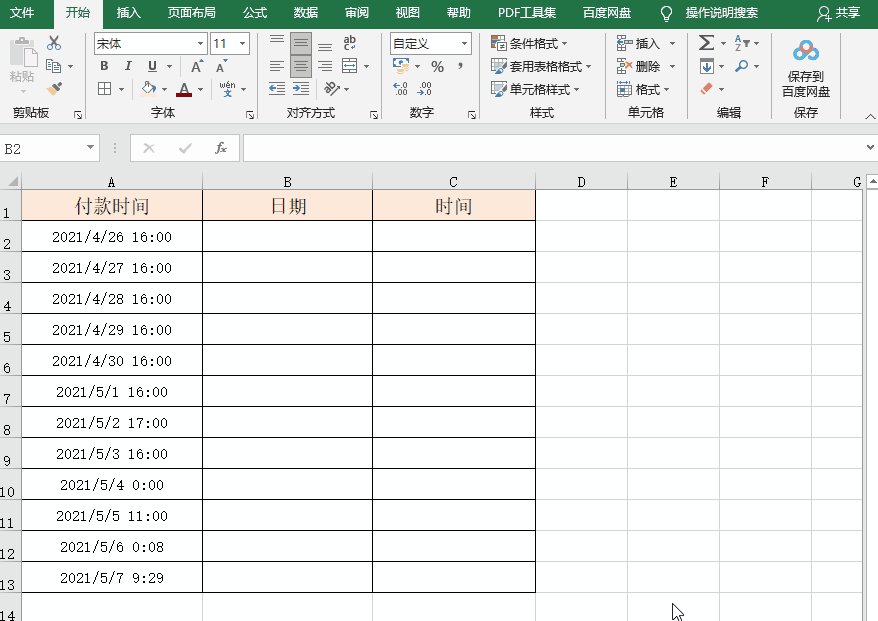Image resolution: width=878 pixels, height=621 pixels.
Task: Save to Baidu Netdisk cloud icon
Action: pos(806,51)
